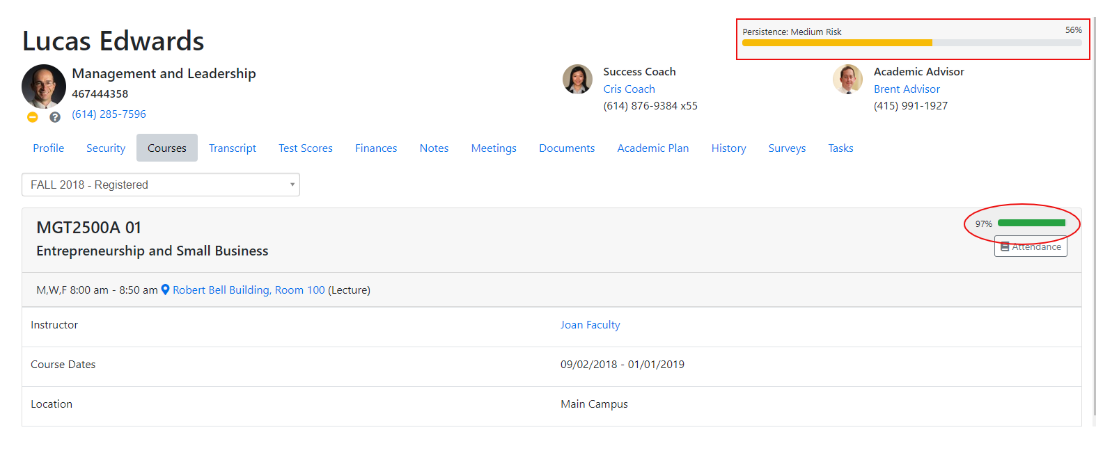Open the Security tab

point(106,148)
